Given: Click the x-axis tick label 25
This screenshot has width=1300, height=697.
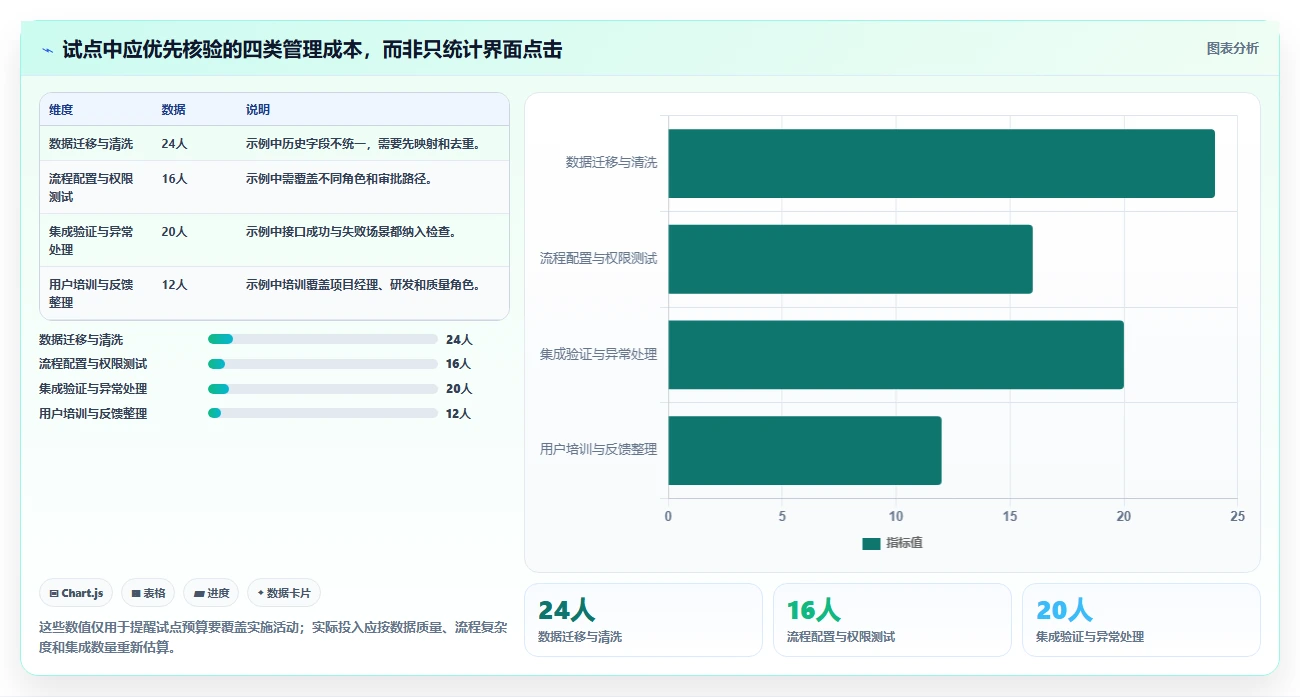Looking at the screenshot, I should [x=1238, y=516].
